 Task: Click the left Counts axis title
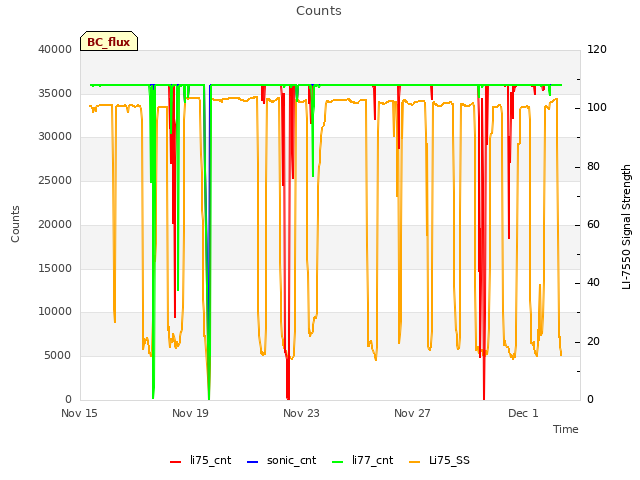(15, 224)
